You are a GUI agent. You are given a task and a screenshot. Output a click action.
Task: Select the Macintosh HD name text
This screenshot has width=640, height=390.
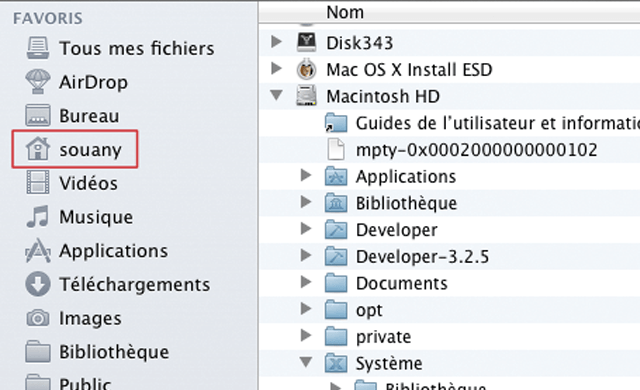click(383, 97)
